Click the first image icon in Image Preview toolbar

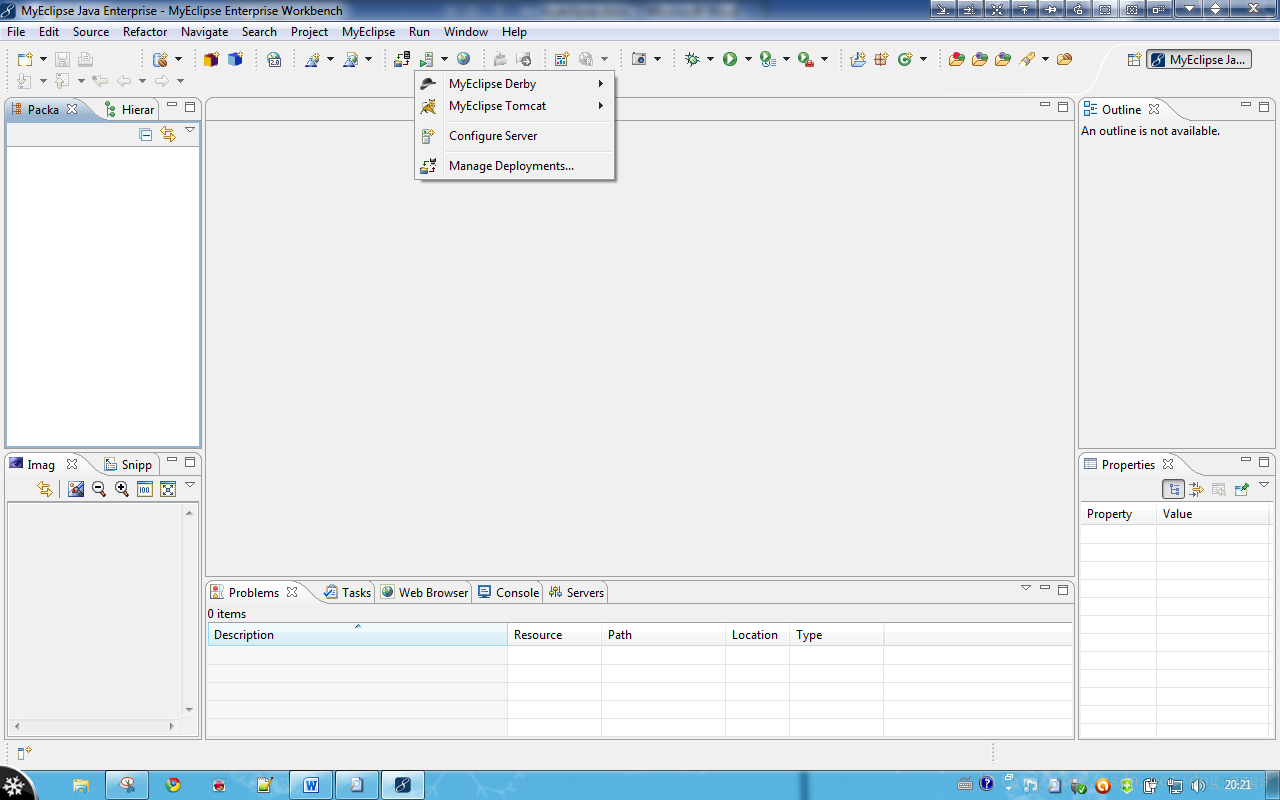coord(76,489)
